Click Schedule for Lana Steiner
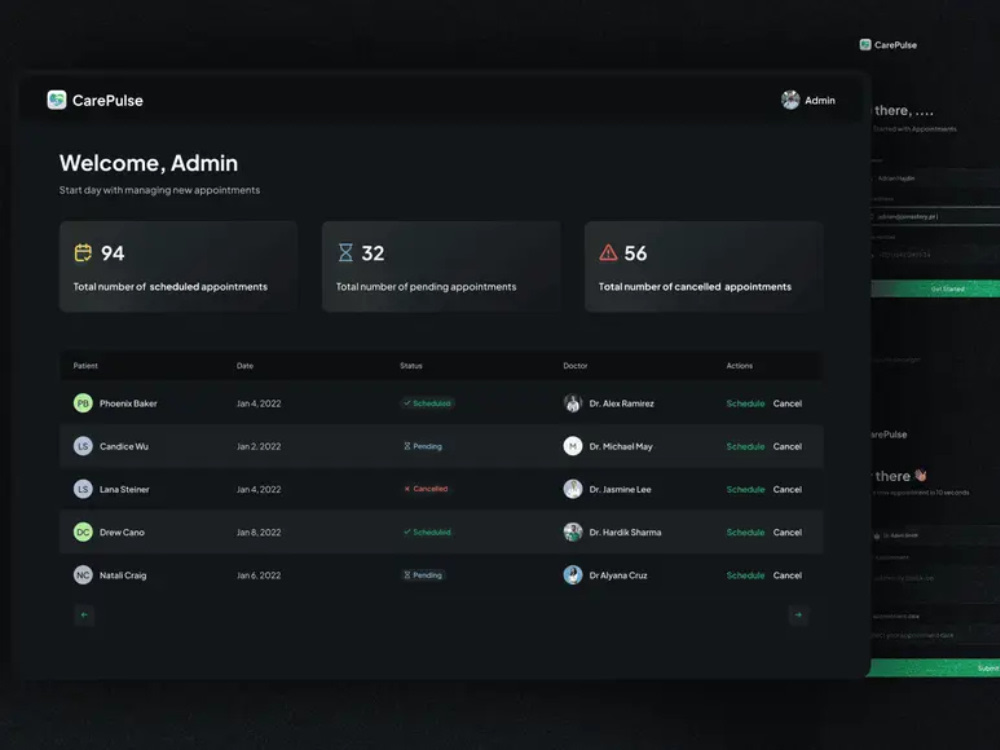This screenshot has height=750, width=1000. click(745, 489)
